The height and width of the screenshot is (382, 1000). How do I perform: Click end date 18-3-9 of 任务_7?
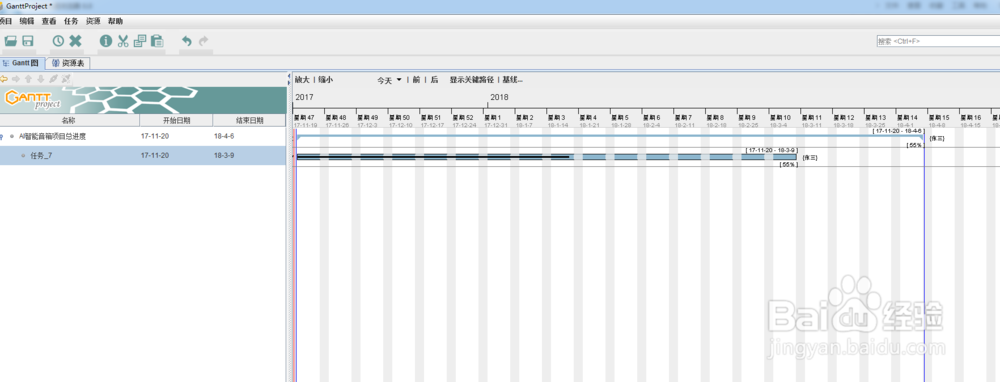[224, 156]
